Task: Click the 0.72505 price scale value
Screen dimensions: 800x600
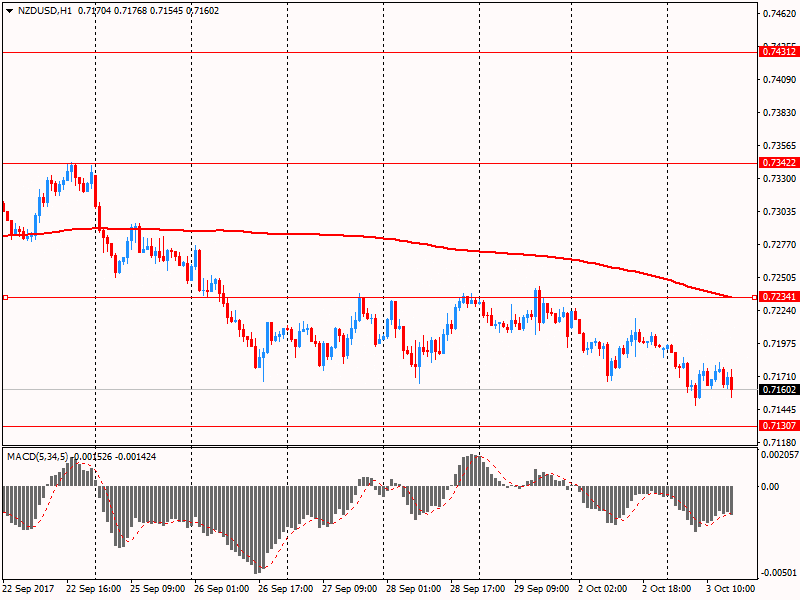Action: [x=779, y=278]
